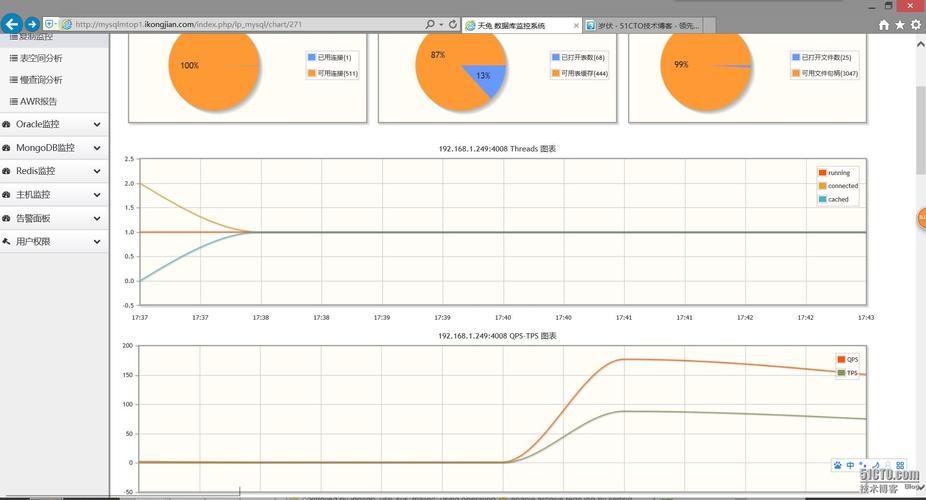Click the 200 value on QPS-TPS y-axis
The image size is (926, 500).
(128, 346)
